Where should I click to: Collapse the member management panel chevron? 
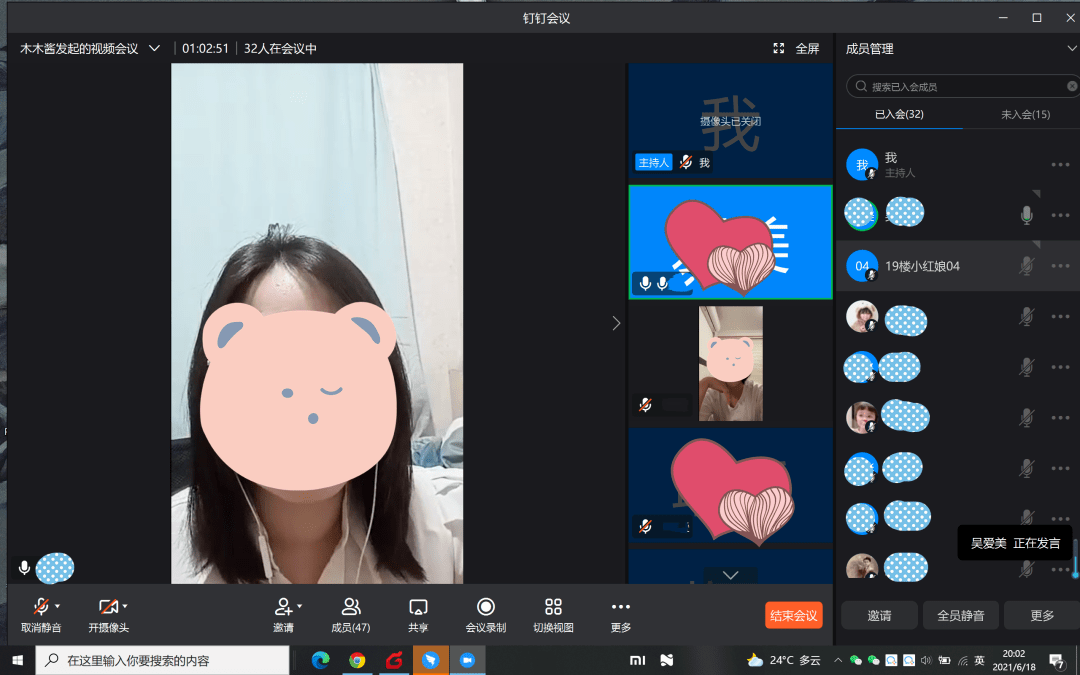click(x=1072, y=48)
